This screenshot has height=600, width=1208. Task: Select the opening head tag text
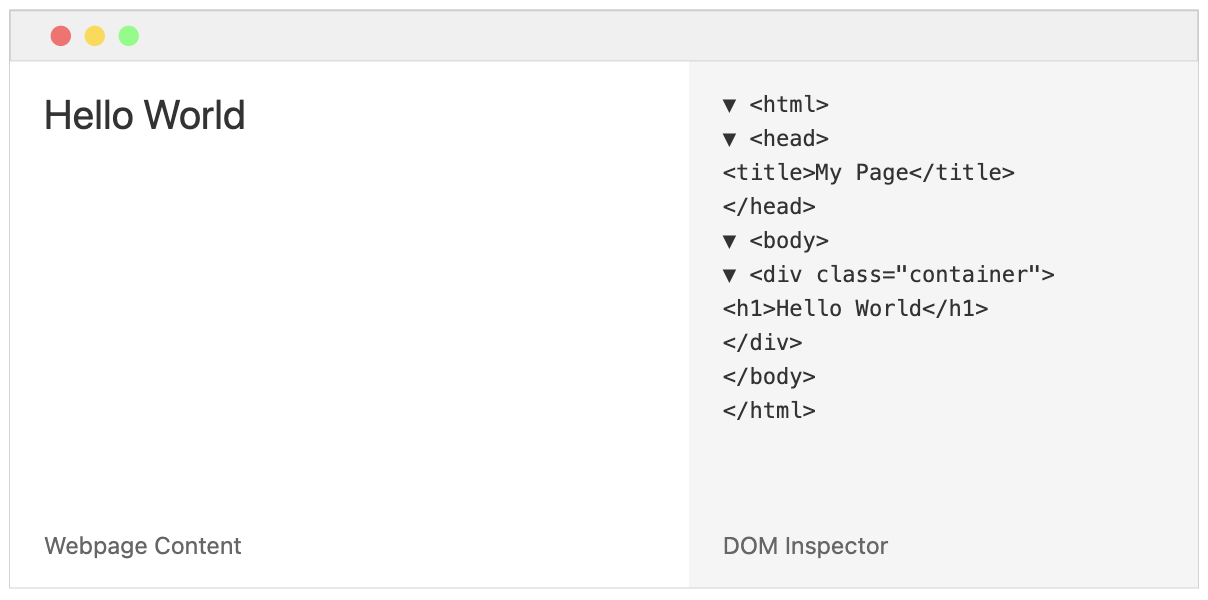(x=789, y=139)
